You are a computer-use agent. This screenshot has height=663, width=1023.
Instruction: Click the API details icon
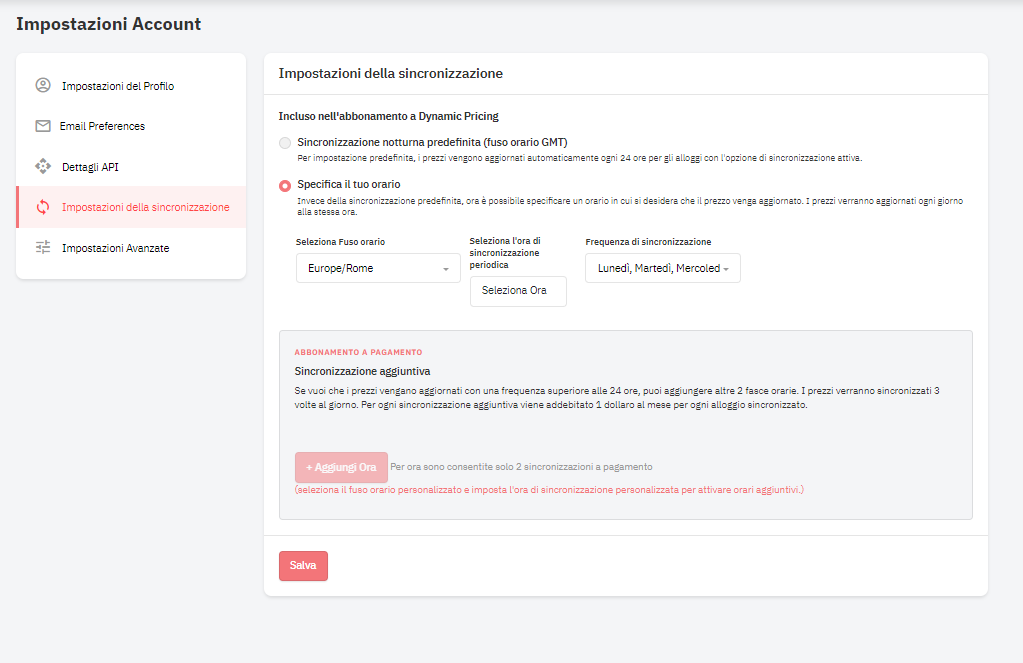(43, 166)
